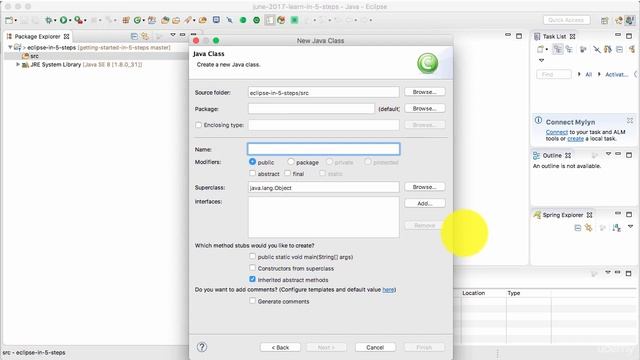
Task: Click the Debug bug toolbar icon
Action: point(48,20)
